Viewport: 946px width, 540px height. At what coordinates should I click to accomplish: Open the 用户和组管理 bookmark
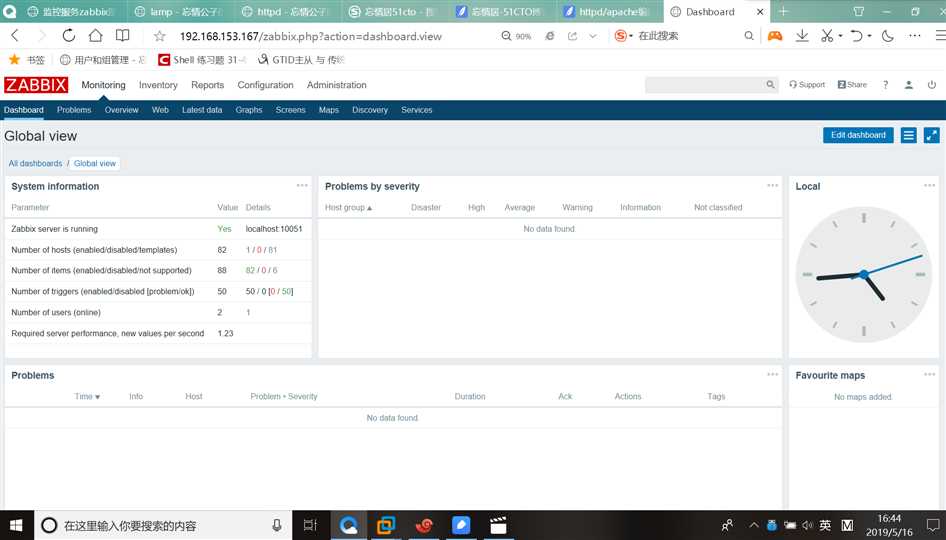[x=103, y=60]
